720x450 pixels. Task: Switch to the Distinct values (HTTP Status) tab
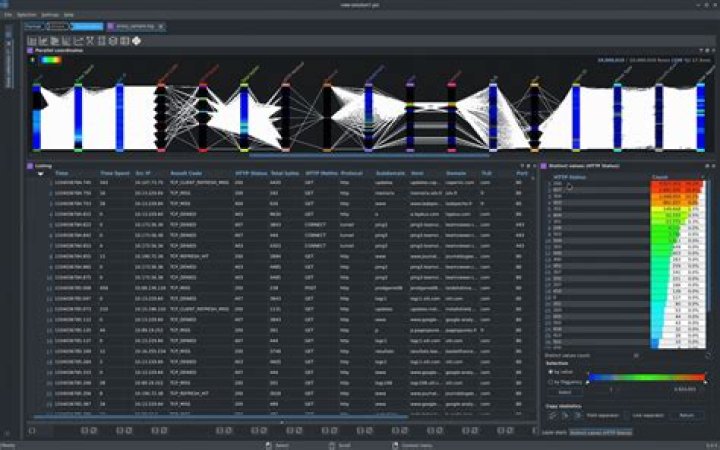pyautogui.click(x=601, y=433)
